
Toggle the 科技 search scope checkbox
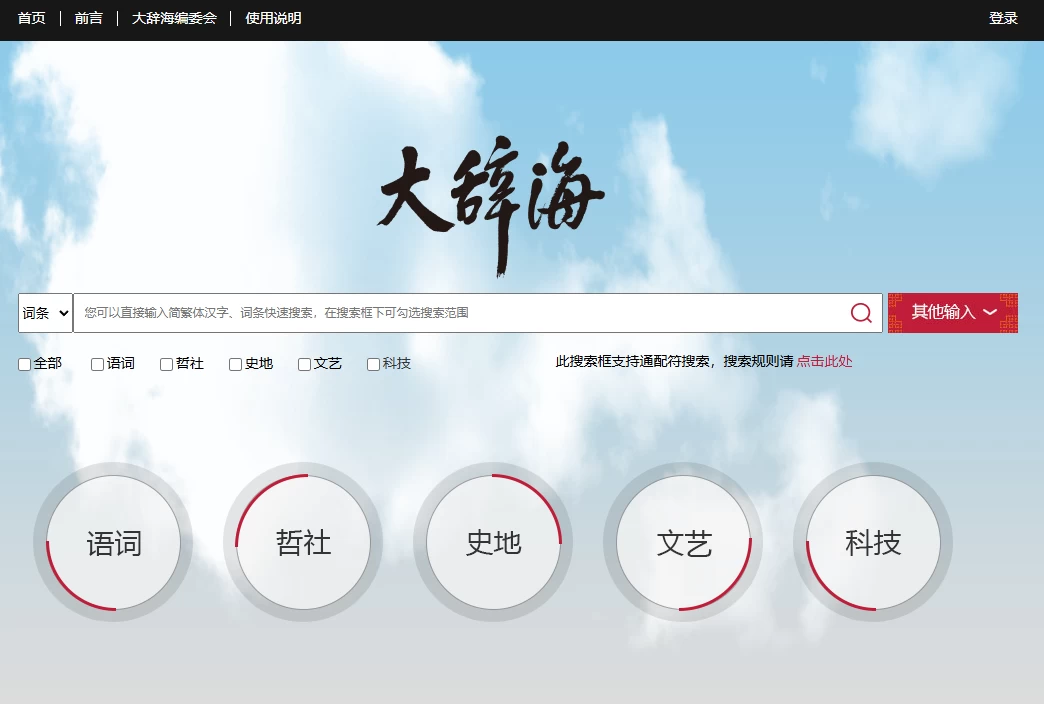click(372, 364)
